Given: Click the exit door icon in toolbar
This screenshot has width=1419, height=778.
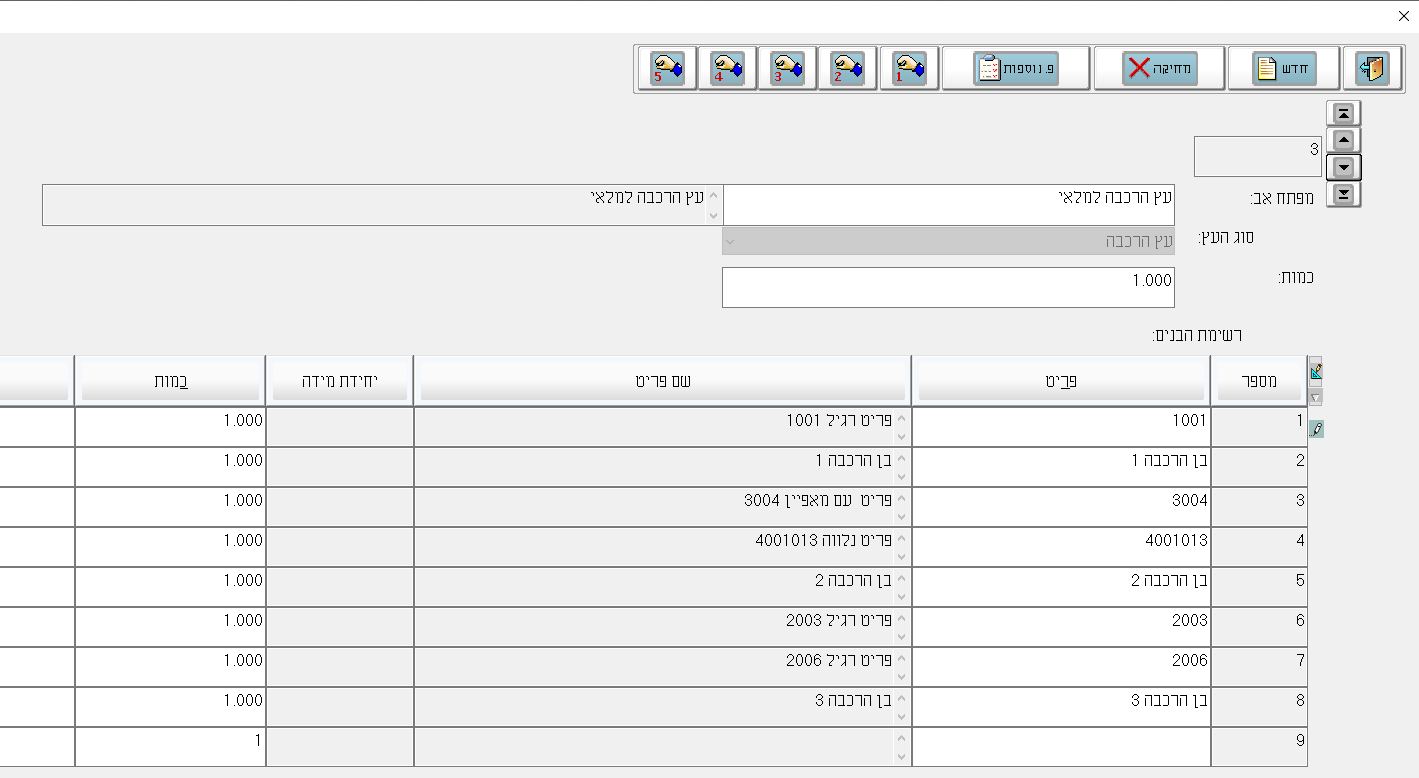Looking at the screenshot, I should coord(1372,69).
